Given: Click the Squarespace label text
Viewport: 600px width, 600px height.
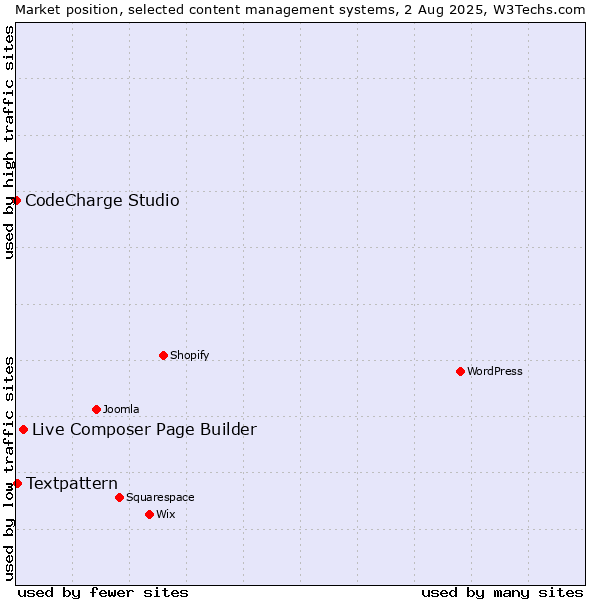Looking at the screenshot, I should point(160,497).
